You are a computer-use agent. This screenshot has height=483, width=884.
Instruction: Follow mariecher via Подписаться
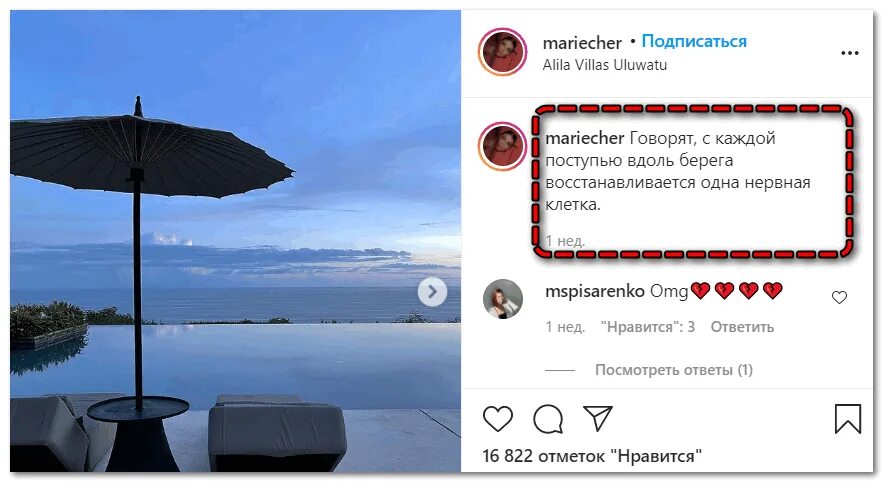tap(694, 41)
